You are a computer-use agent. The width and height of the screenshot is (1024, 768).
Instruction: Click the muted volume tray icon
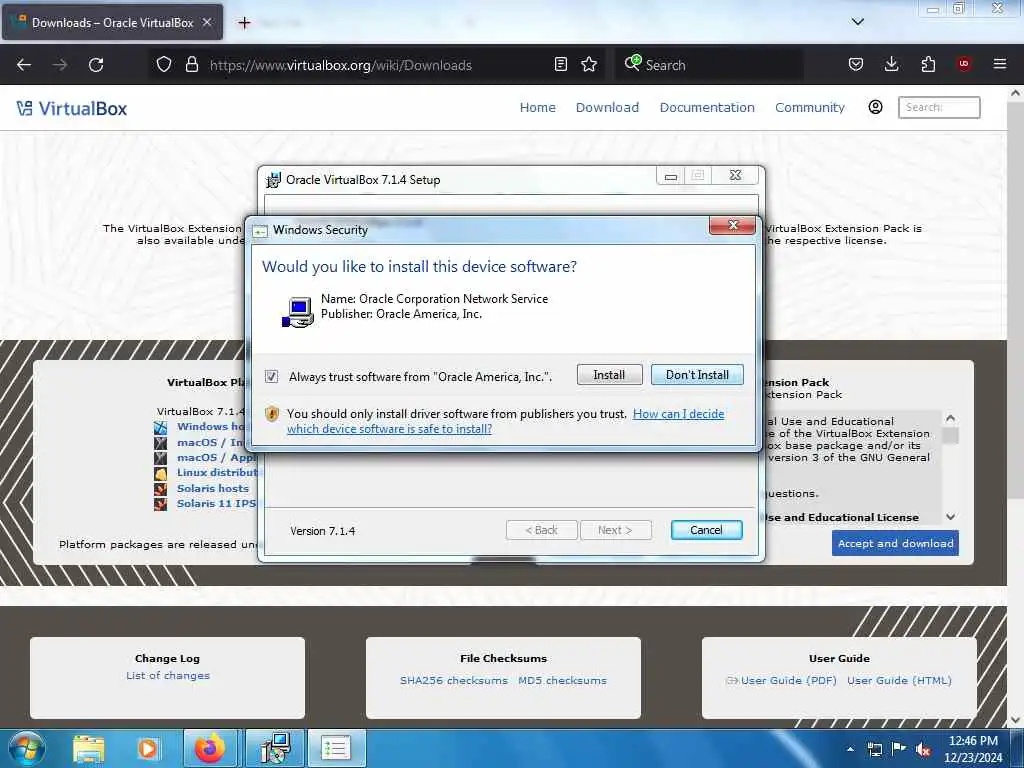point(923,750)
